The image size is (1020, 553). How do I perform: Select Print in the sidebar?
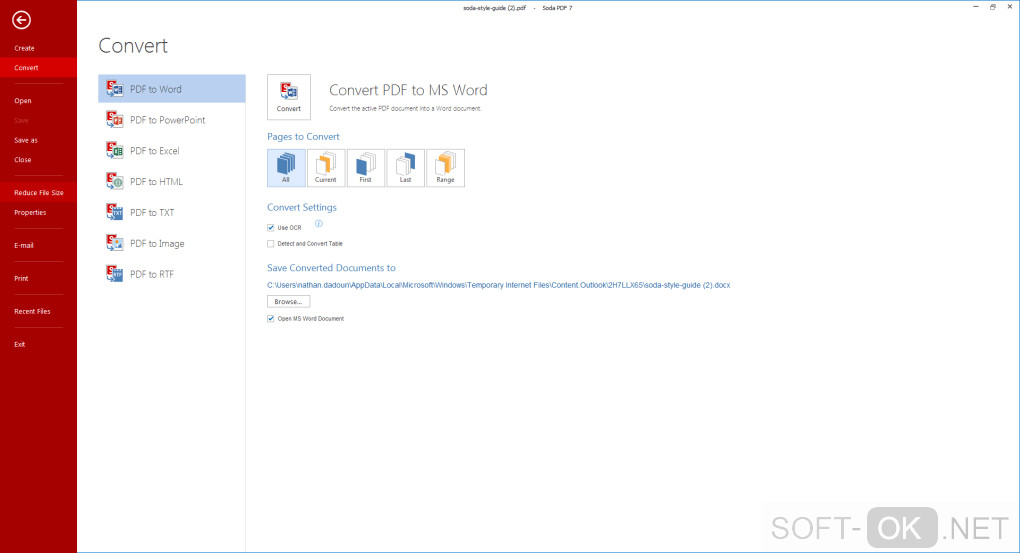(21, 278)
